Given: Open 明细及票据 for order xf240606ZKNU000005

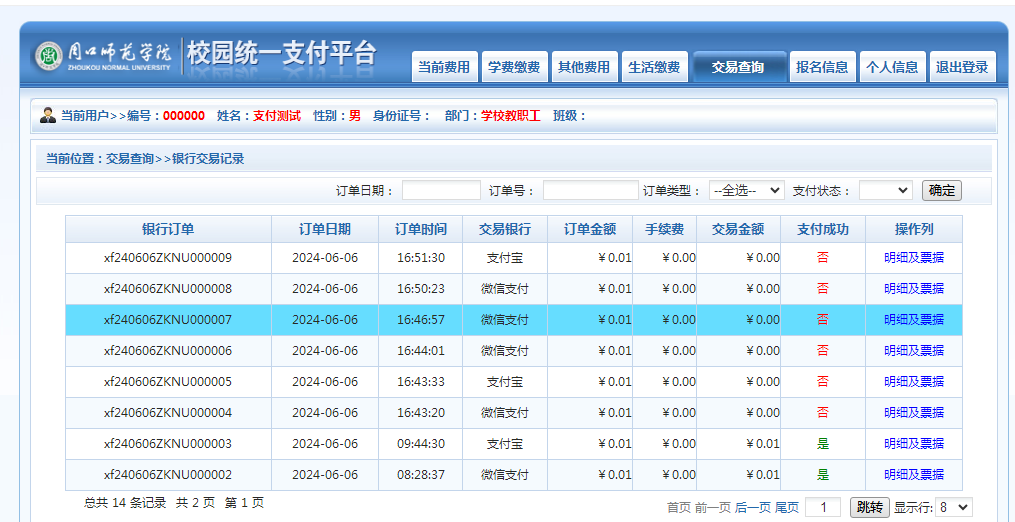Looking at the screenshot, I should click(x=914, y=382).
